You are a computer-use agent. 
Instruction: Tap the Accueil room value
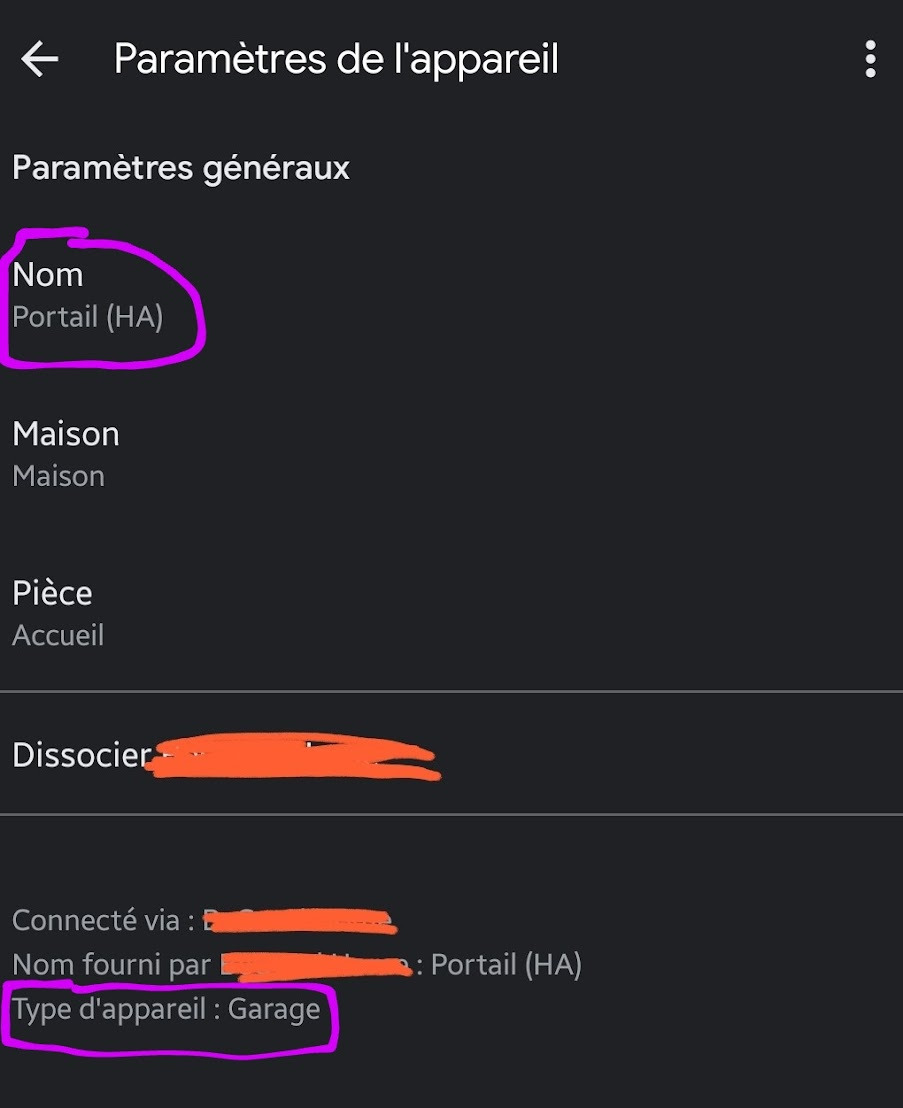pos(58,635)
